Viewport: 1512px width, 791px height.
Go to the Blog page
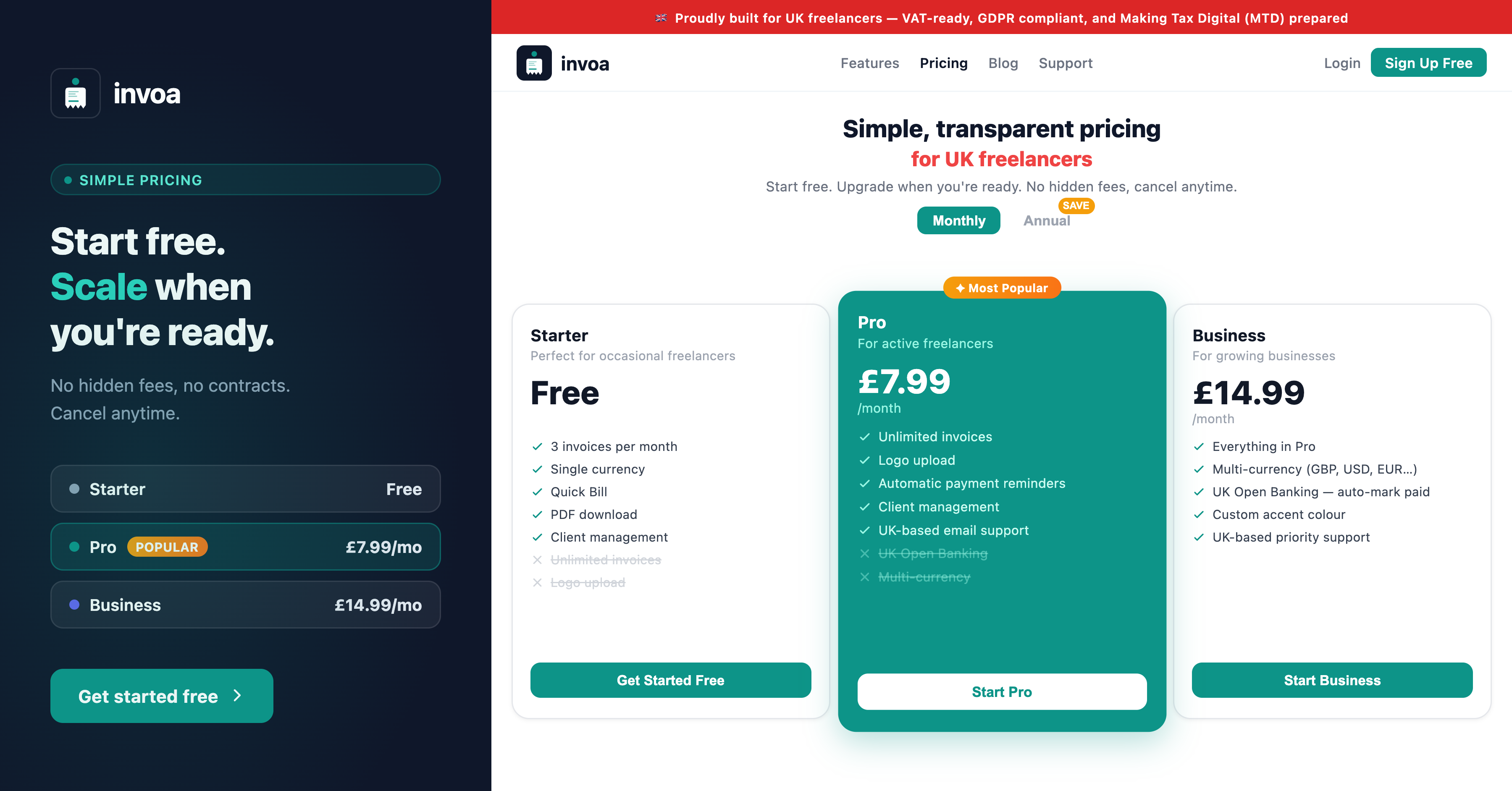pos(1003,63)
